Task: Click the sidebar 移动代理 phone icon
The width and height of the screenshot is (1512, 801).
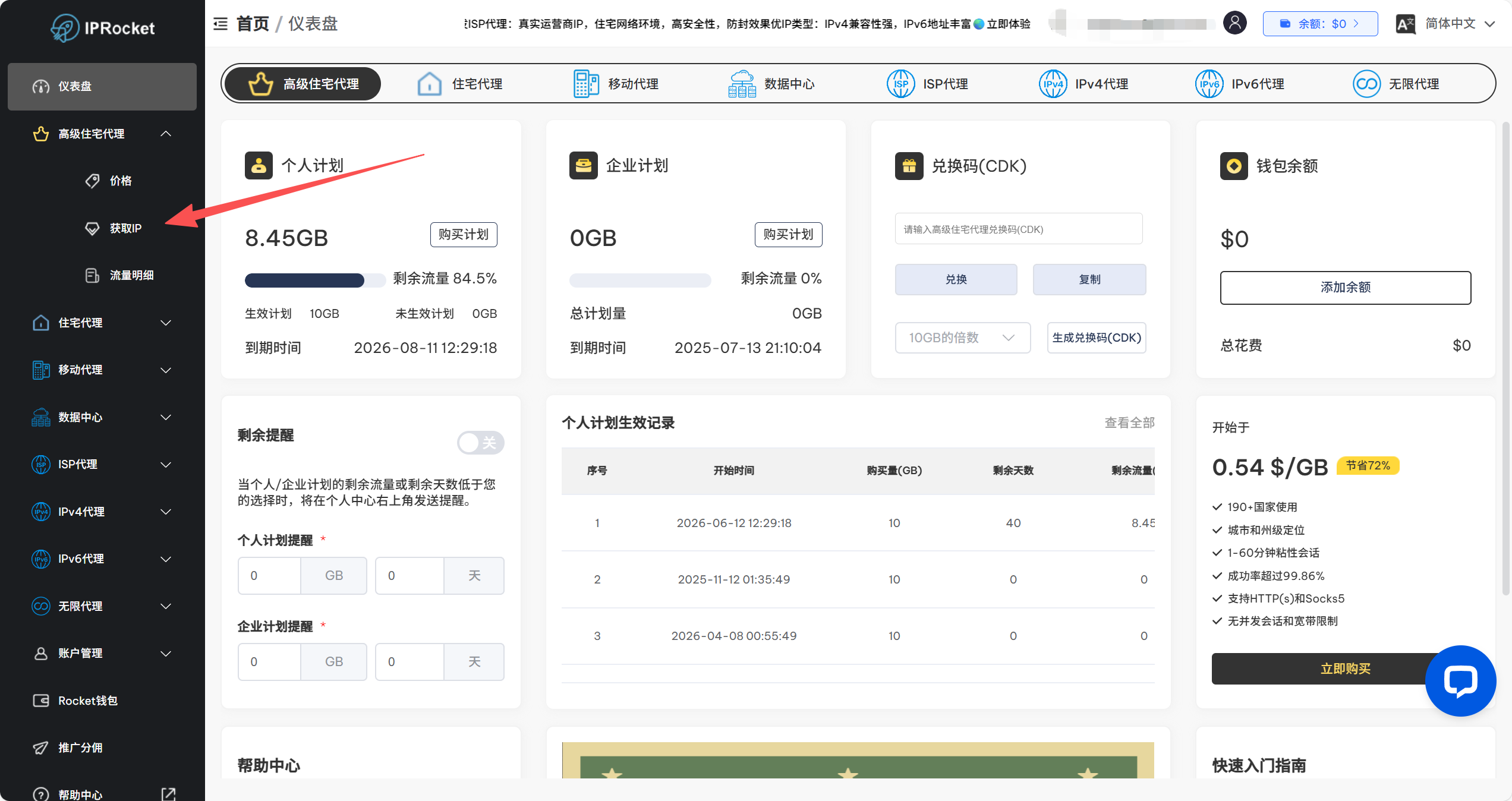Action: [x=40, y=370]
